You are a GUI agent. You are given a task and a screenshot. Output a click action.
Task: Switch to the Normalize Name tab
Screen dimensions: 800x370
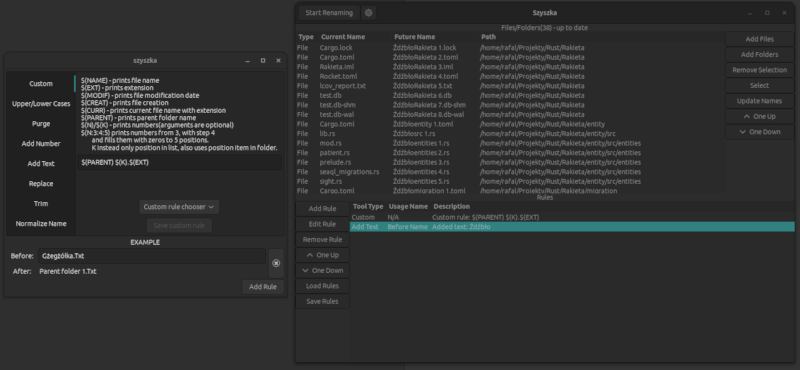point(41,224)
